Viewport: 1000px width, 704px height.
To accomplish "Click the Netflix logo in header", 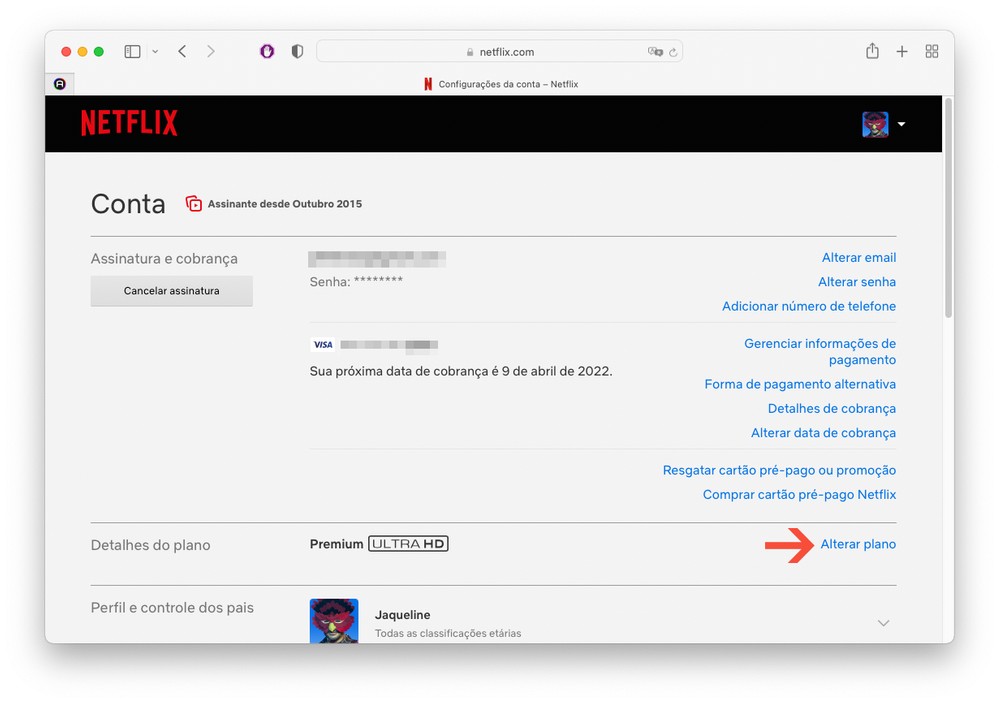I will pyautogui.click(x=129, y=123).
